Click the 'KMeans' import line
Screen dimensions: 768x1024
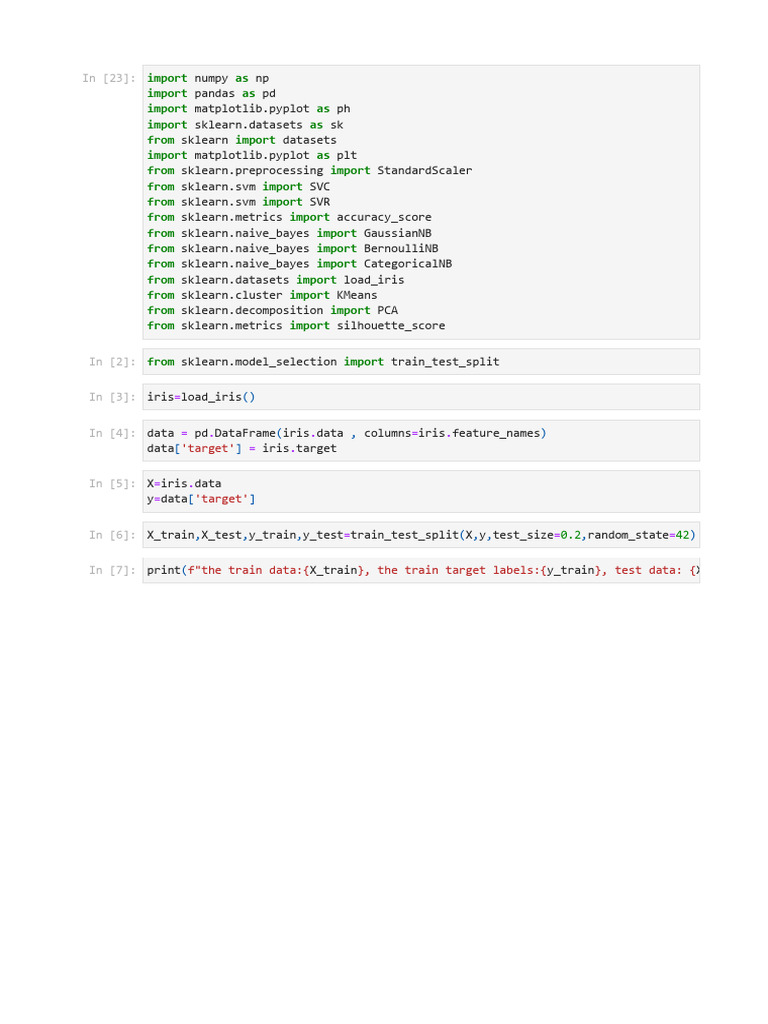click(262, 295)
